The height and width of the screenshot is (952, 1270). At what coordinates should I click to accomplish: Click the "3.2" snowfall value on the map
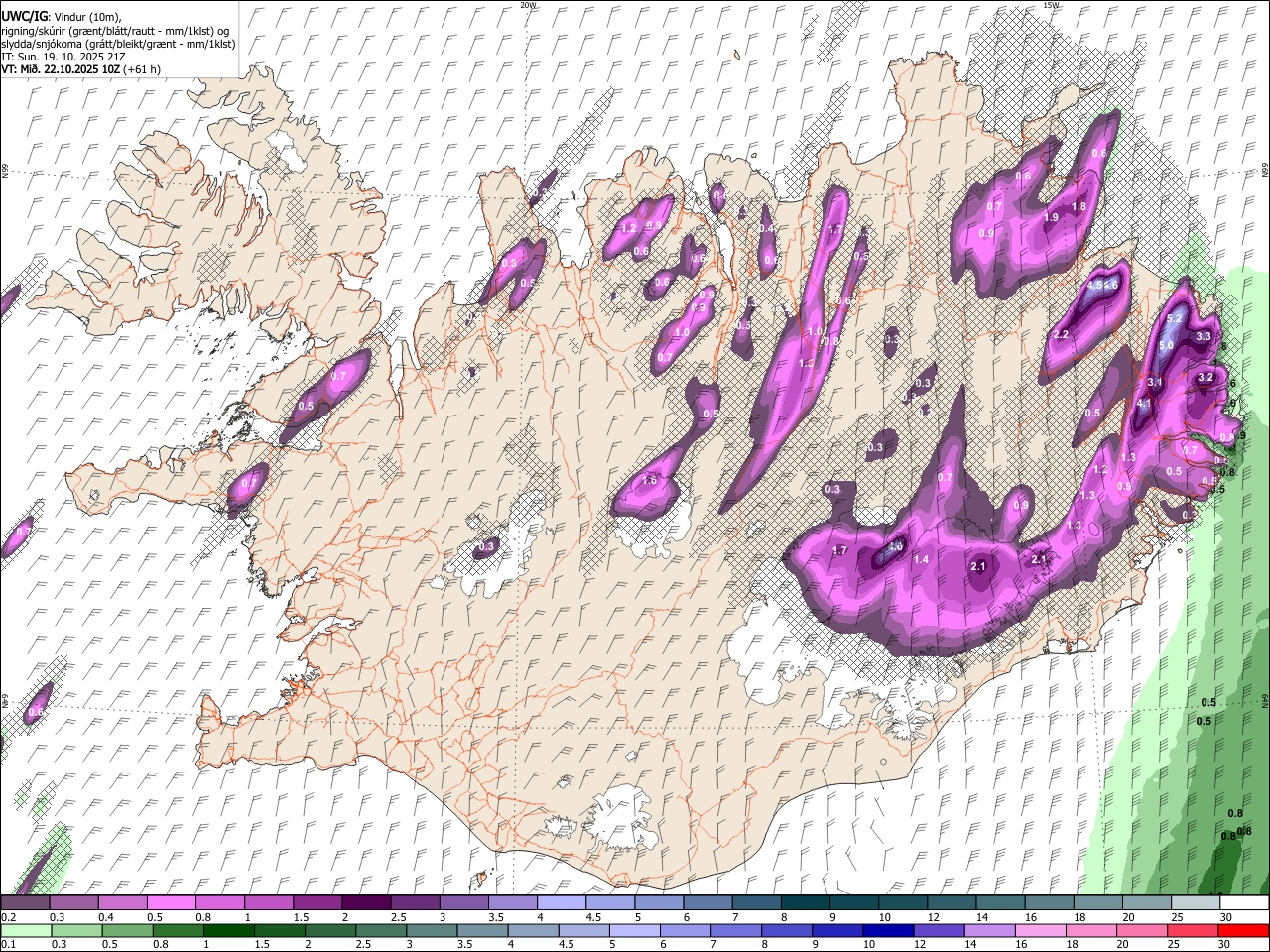click(1206, 378)
